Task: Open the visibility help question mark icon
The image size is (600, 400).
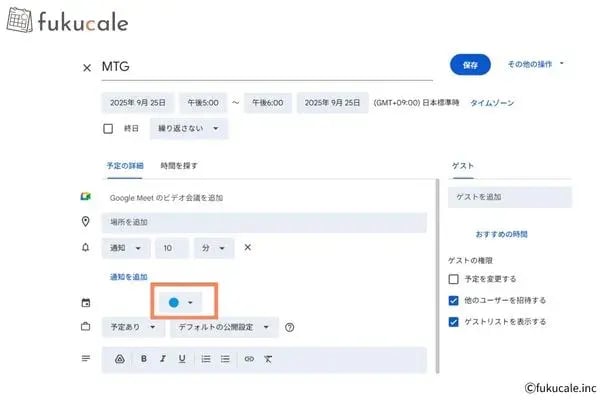Action: [x=290, y=327]
